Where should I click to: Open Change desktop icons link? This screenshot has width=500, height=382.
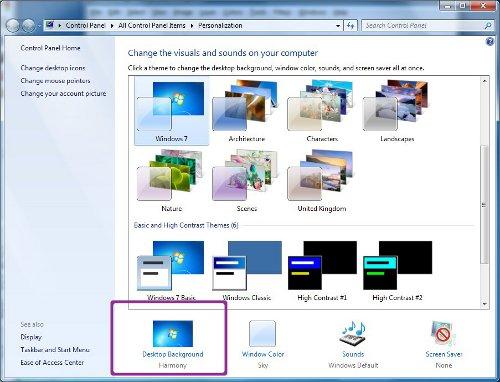53,68
